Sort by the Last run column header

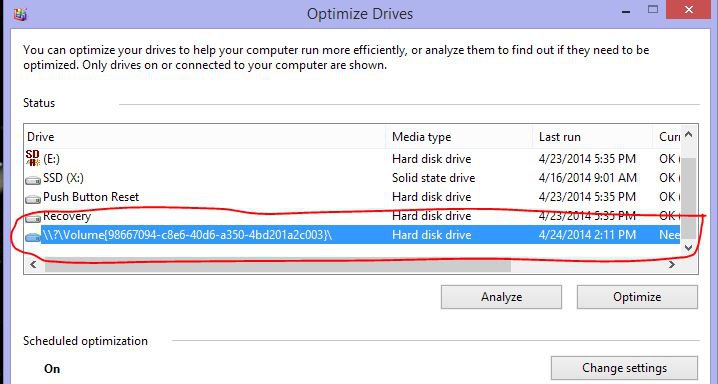tap(593, 136)
